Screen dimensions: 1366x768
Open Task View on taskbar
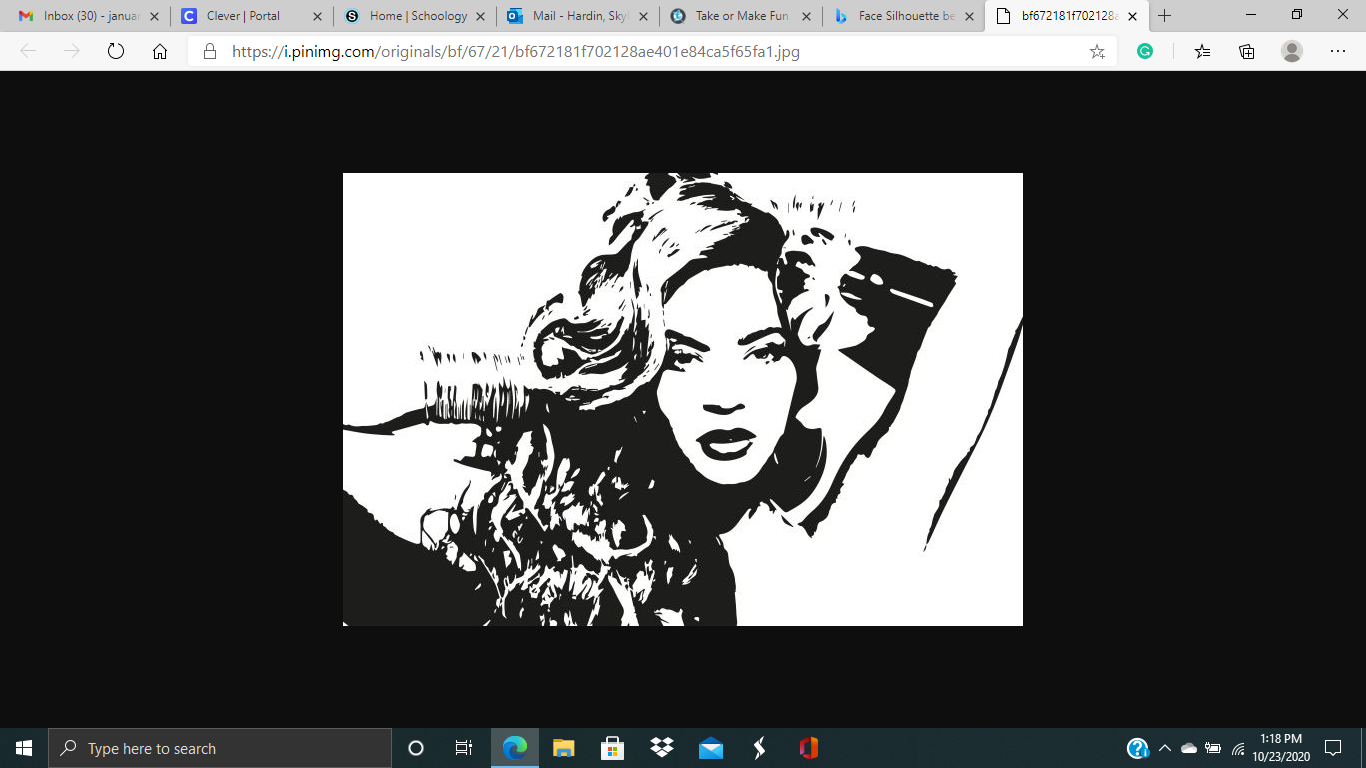pyautogui.click(x=464, y=748)
